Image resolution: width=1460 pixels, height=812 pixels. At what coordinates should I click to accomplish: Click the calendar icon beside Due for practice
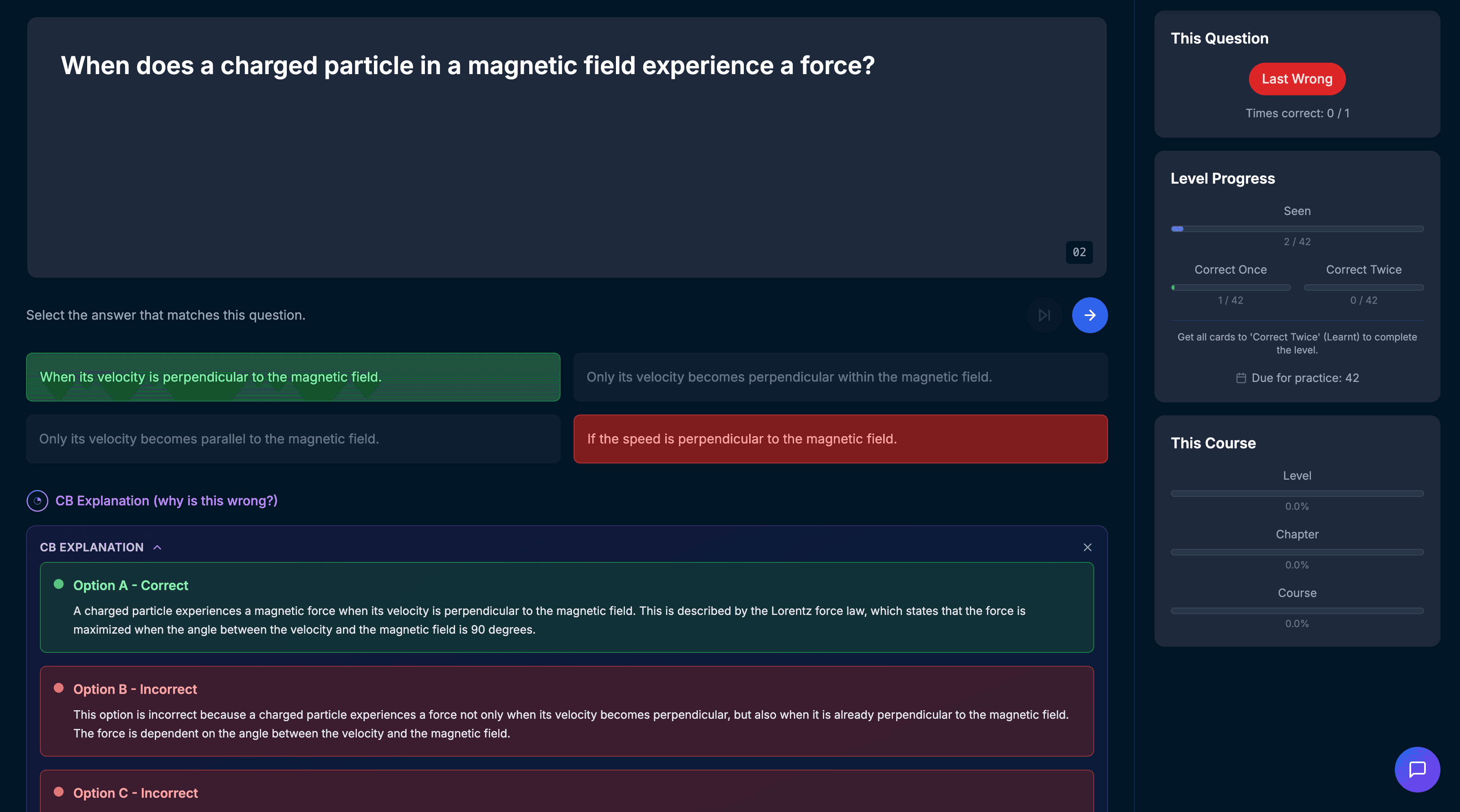(x=1241, y=378)
